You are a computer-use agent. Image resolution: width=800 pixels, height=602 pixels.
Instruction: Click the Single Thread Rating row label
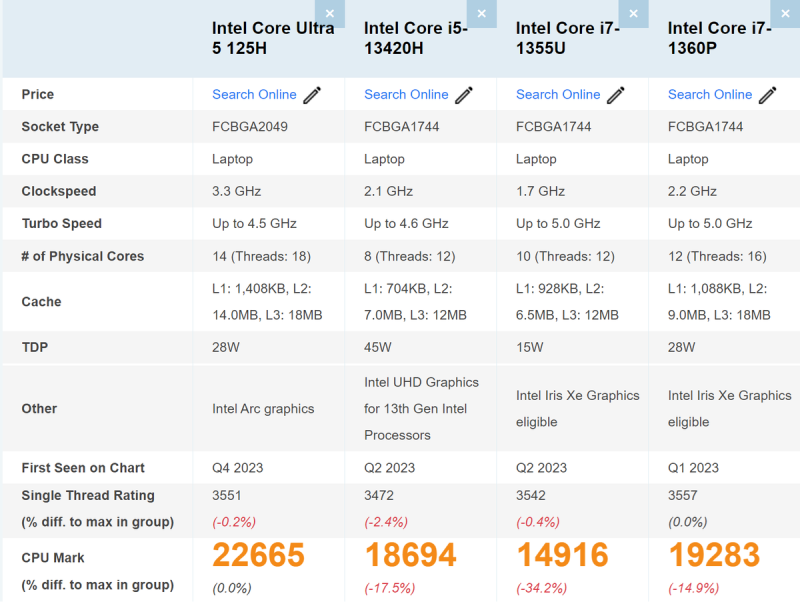[88, 496]
